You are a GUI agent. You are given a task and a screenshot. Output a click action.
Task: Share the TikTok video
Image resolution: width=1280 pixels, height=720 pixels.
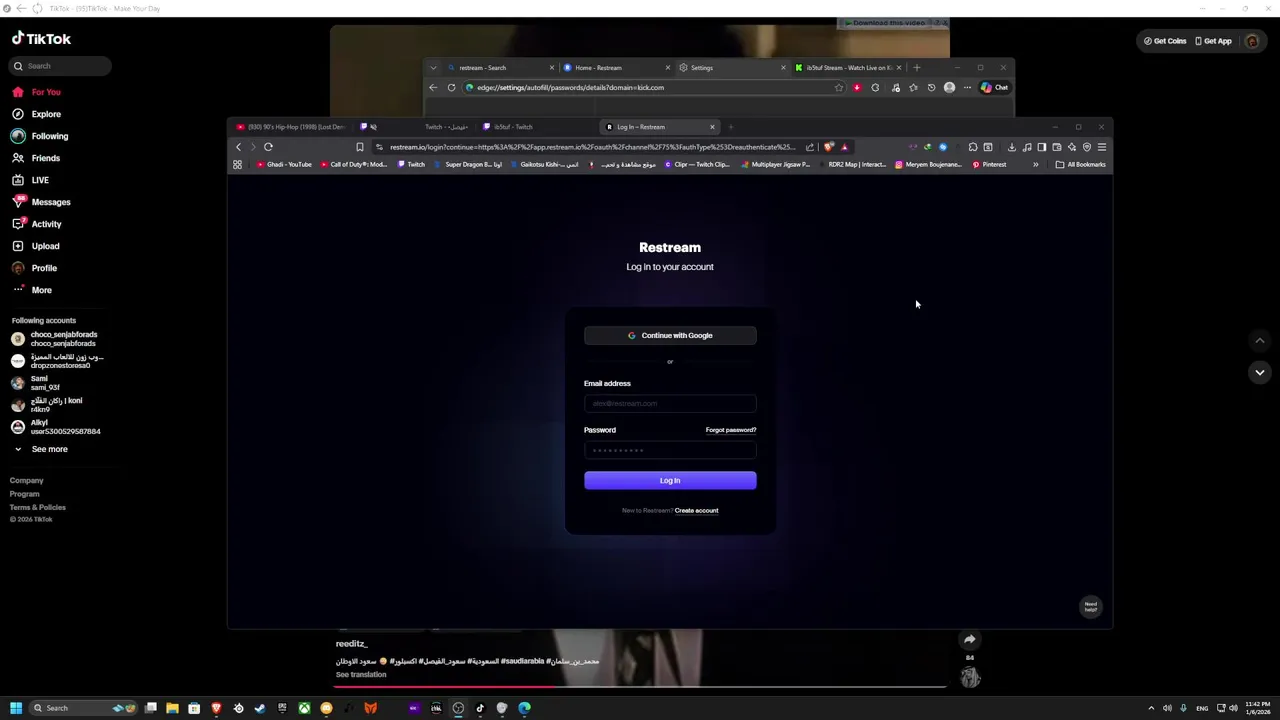pos(970,640)
